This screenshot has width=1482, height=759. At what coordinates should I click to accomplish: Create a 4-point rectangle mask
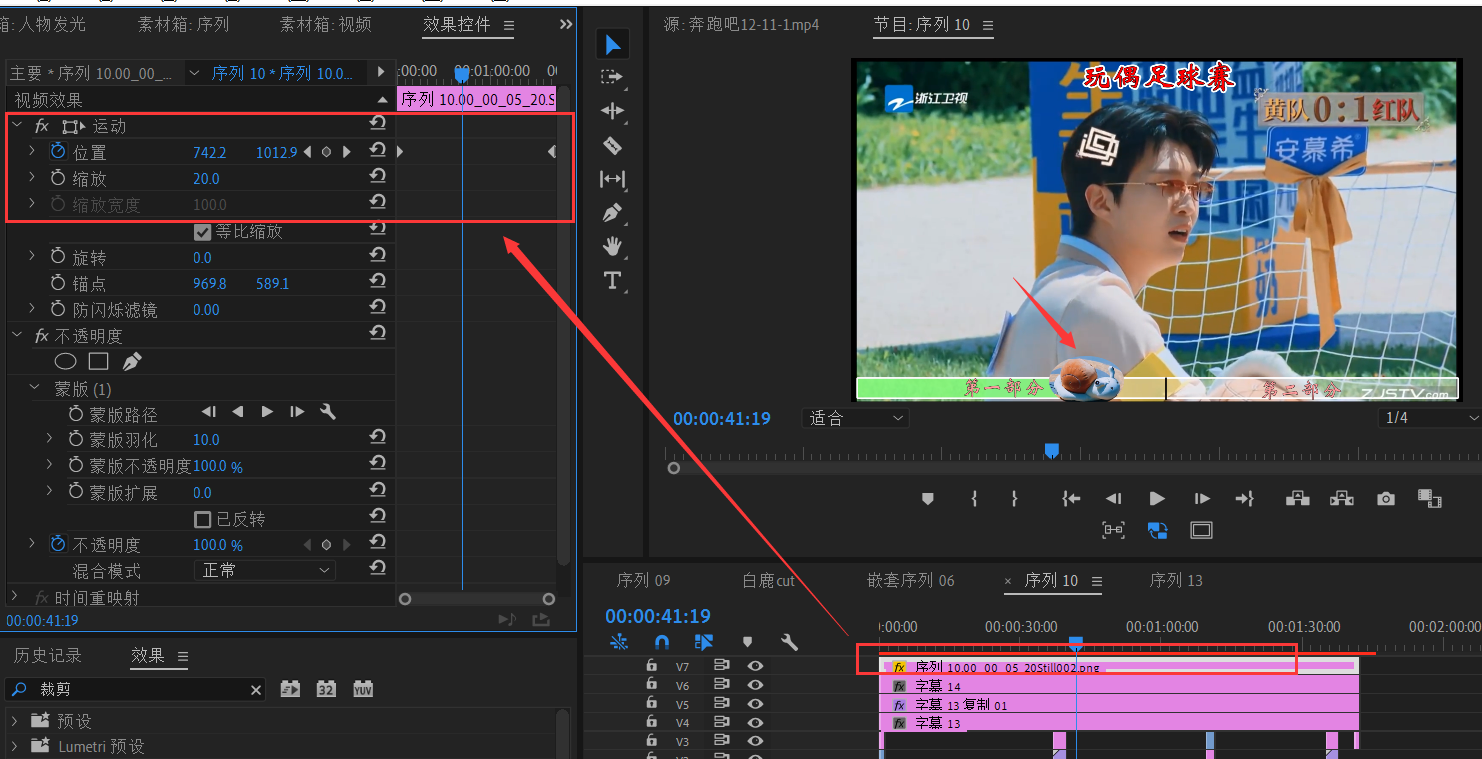click(98, 362)
